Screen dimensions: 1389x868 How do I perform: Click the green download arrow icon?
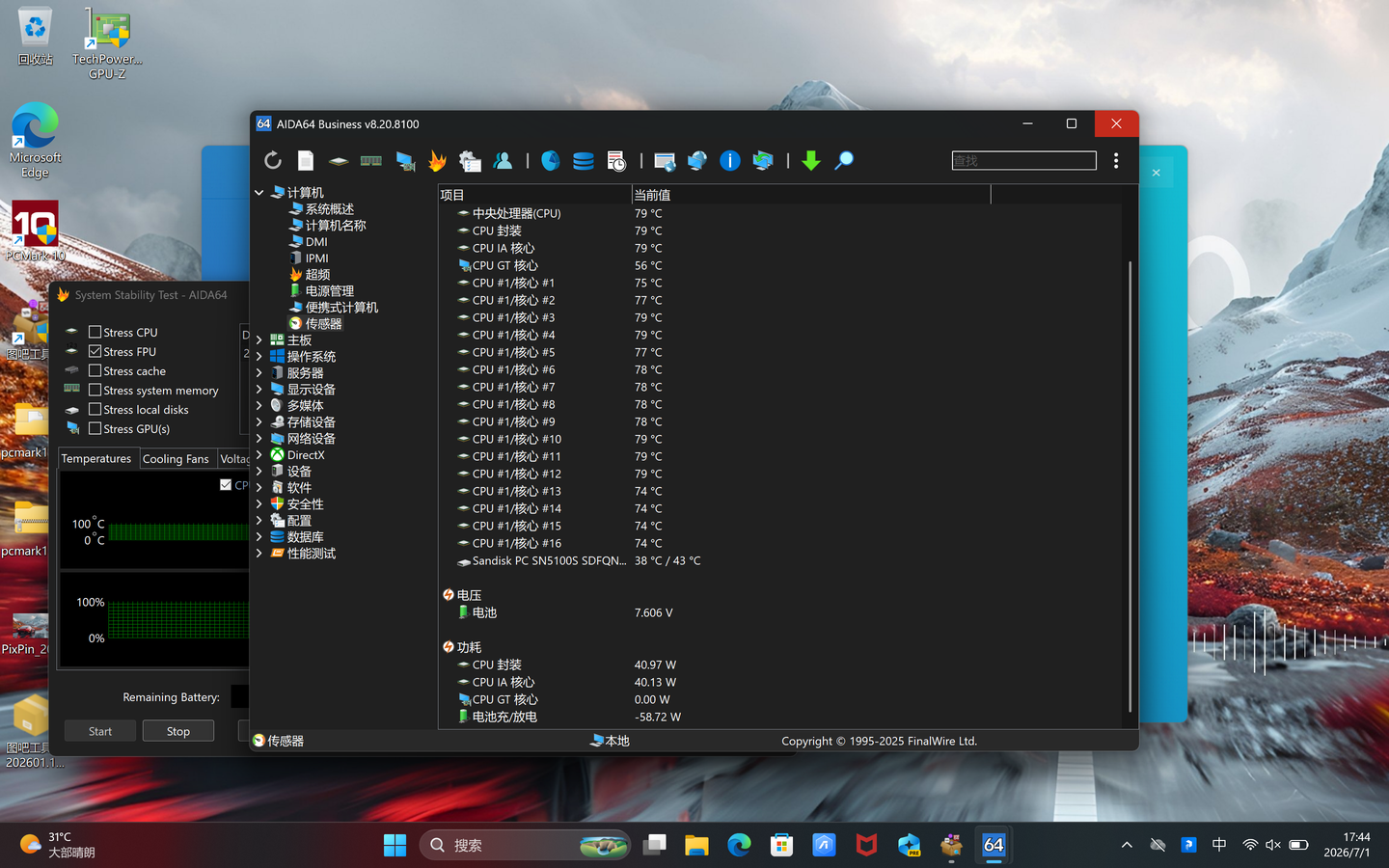(811, 161)
